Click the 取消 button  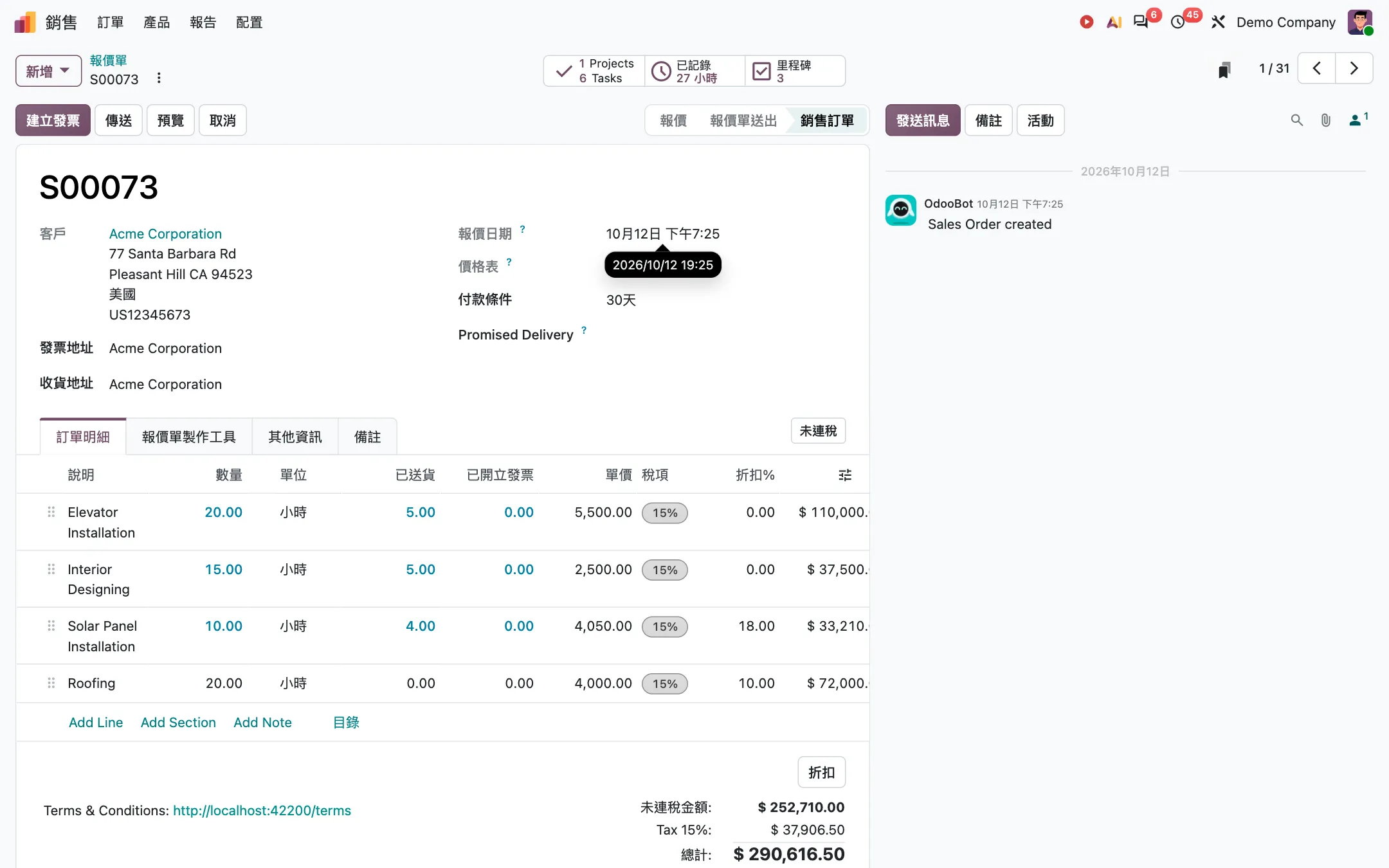pyautogui.click(x=223, y=120)
